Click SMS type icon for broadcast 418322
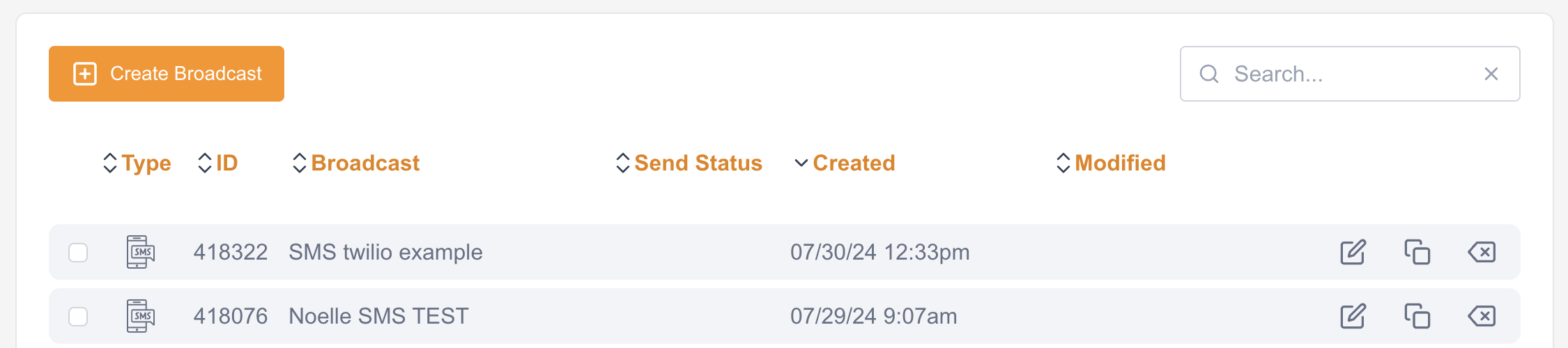The width and height of the screenshot is (1568, 348). [141, 252]
